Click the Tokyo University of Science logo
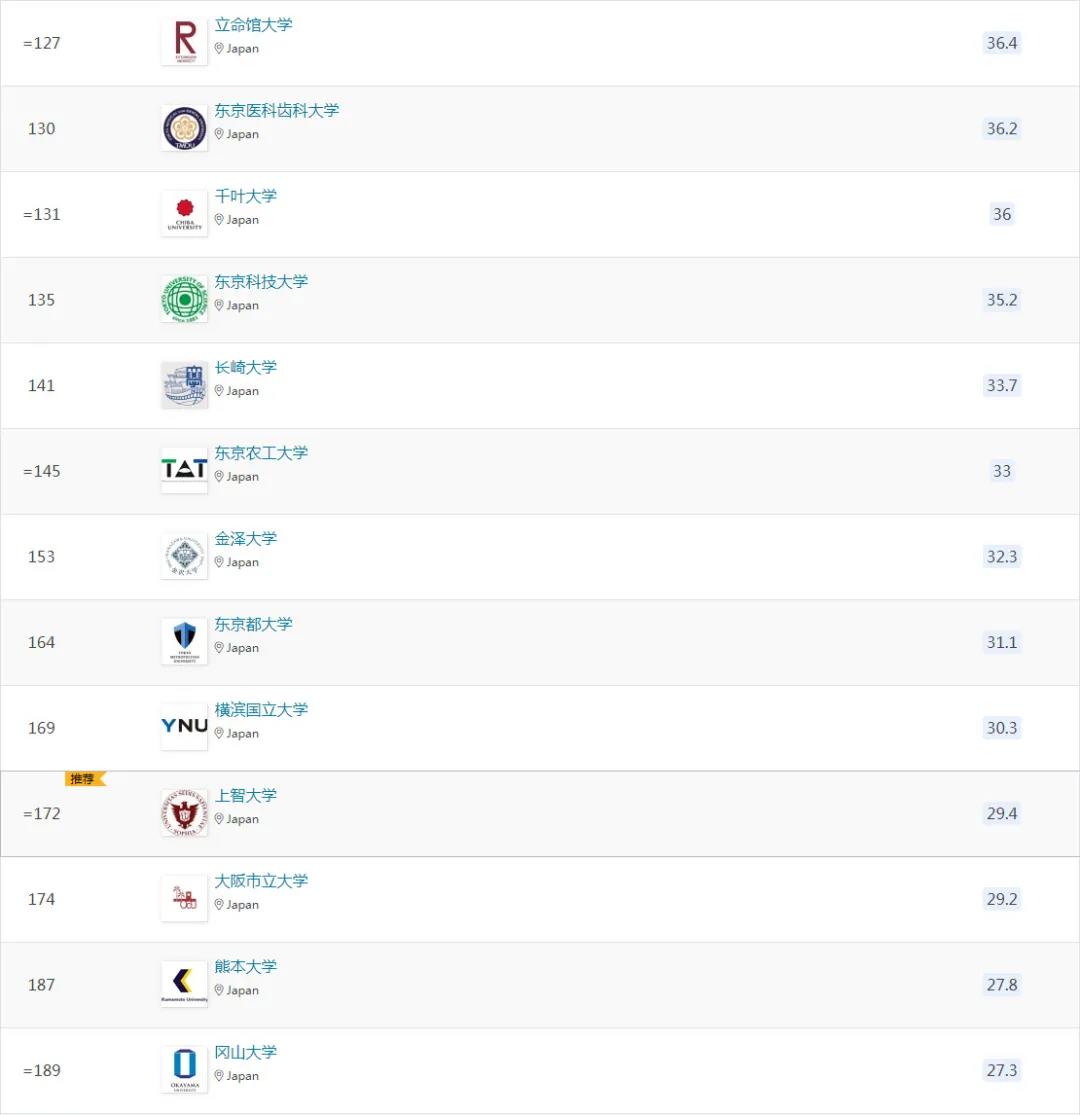This screenshot has height=1115, width=1080. point(184,300)
